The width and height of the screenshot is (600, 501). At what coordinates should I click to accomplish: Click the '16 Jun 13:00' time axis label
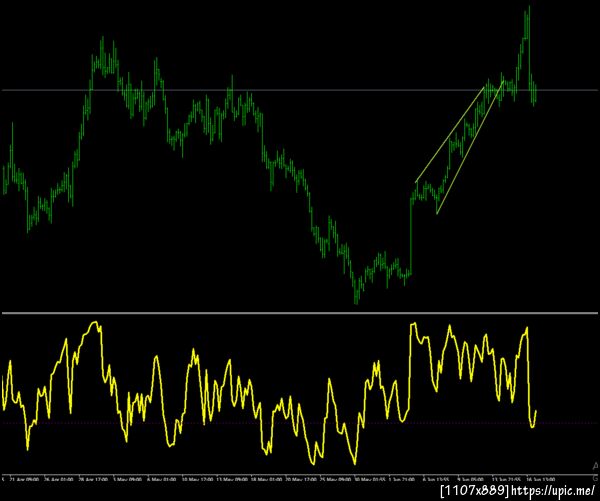point(539,480)
